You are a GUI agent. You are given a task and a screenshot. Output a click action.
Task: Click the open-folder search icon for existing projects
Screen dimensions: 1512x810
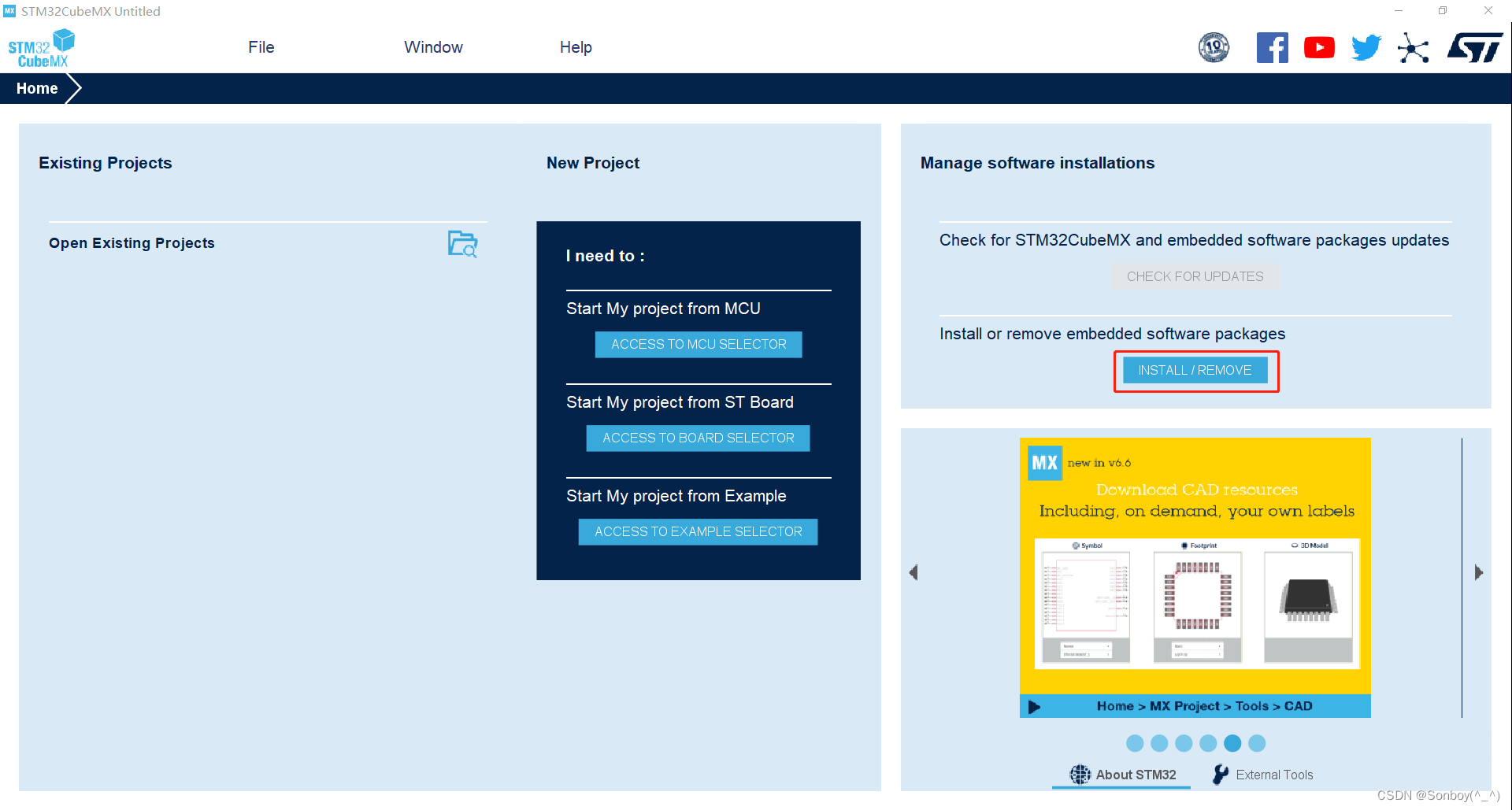(463, 243)
